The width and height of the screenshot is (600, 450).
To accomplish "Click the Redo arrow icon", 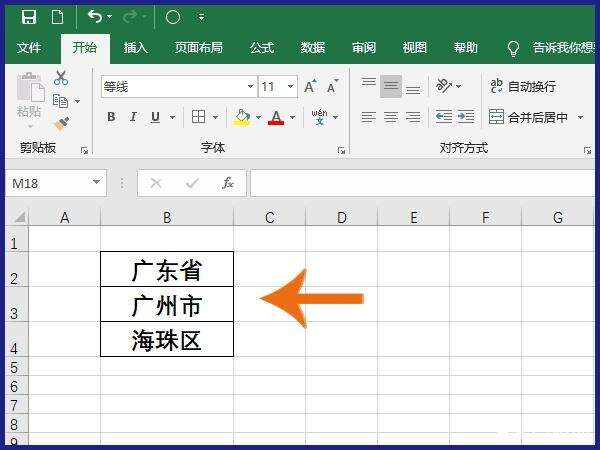I will pos(130,16).
